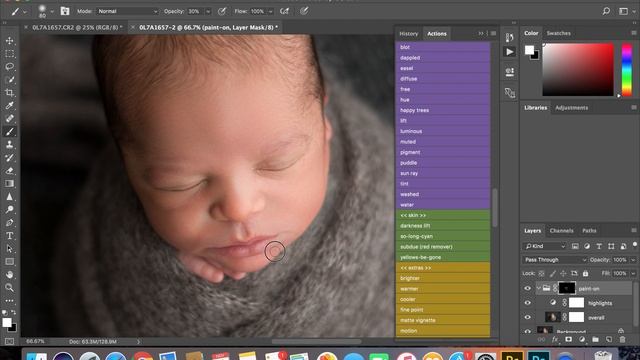
Task: Select the Zoom tool
Action: [10, 288]
